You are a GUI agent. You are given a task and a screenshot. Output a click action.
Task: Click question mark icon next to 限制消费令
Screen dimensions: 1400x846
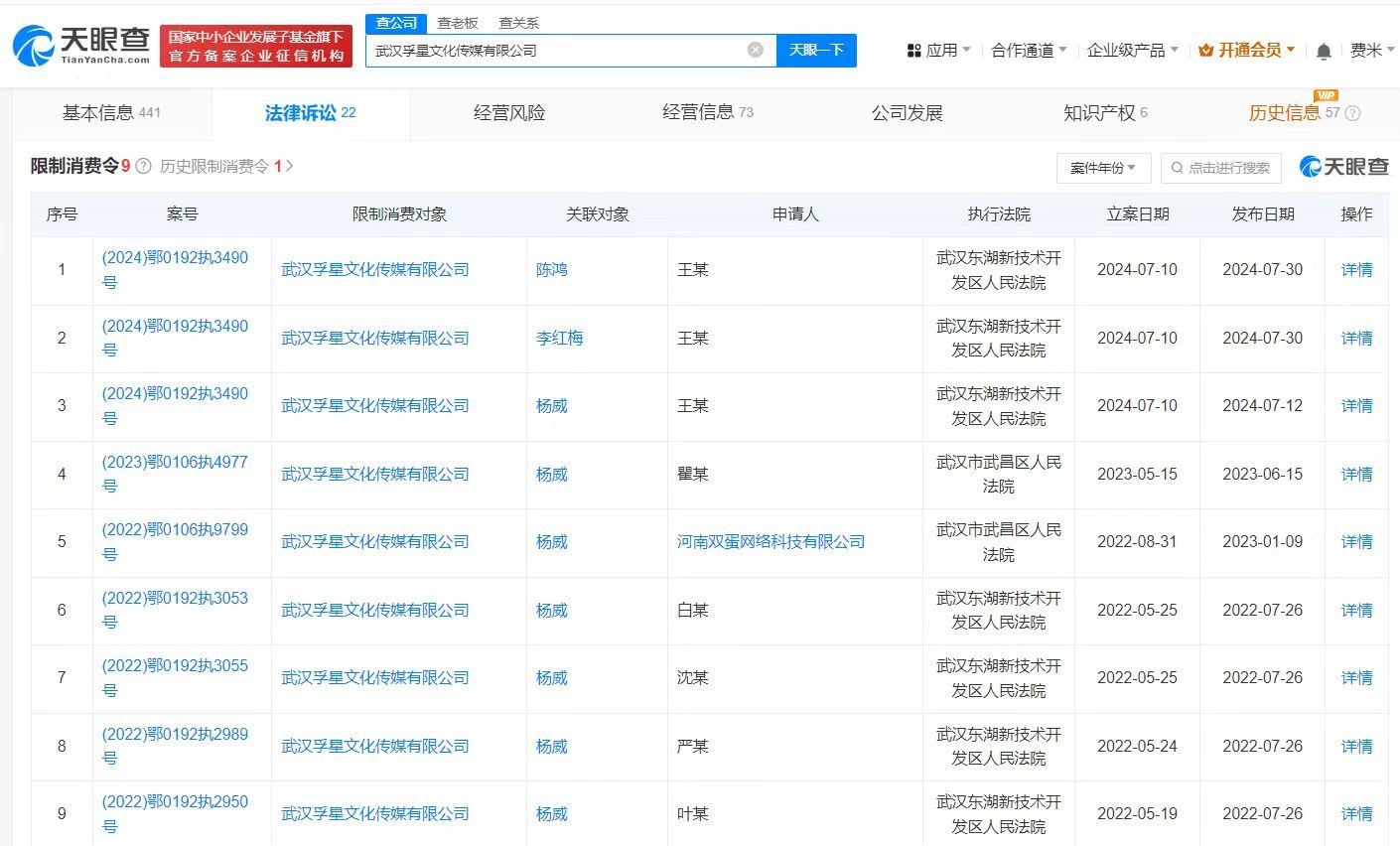(x=141, y=166)
